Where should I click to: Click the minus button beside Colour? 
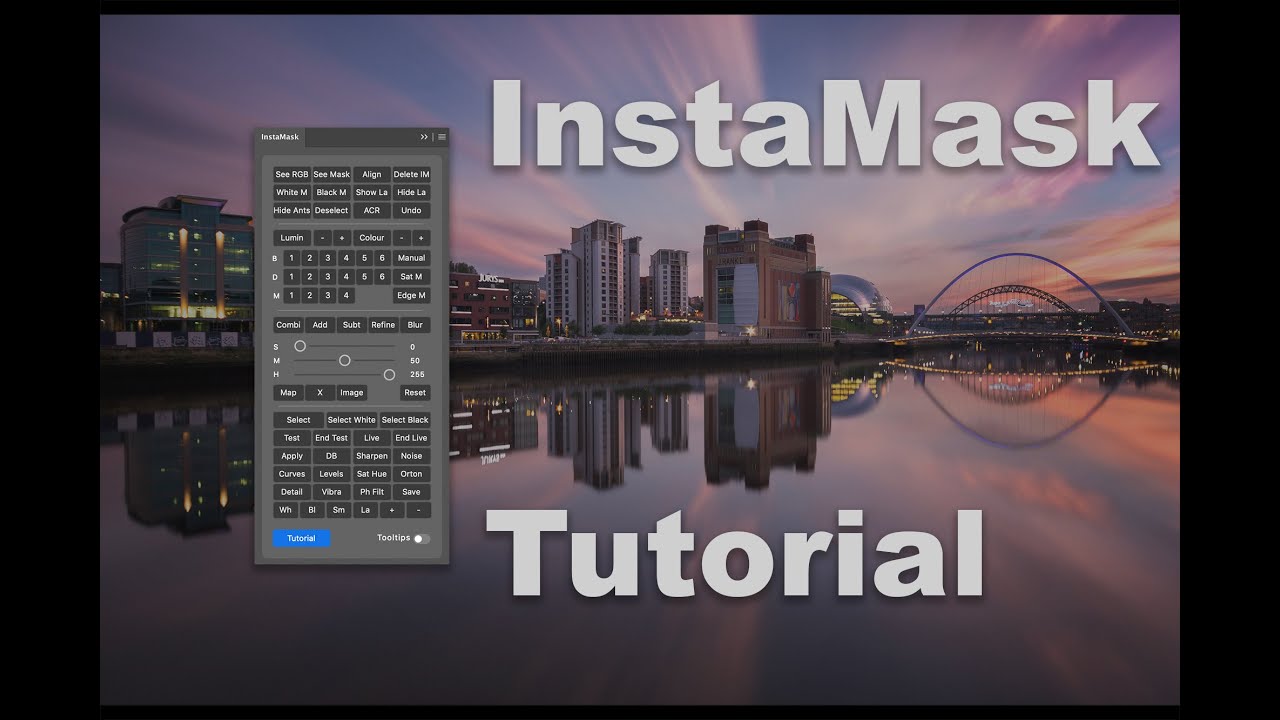point(402,238)
